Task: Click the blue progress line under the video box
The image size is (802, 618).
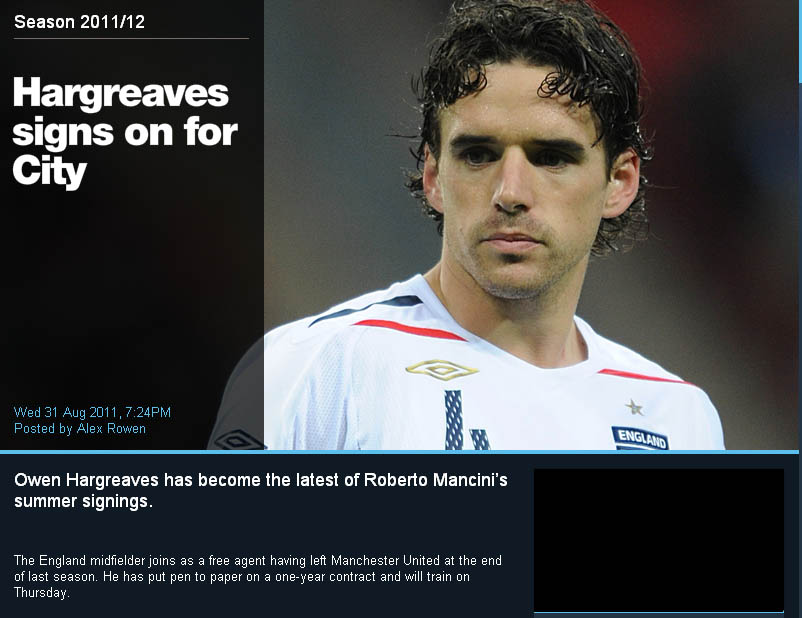Action: (659, 612)
